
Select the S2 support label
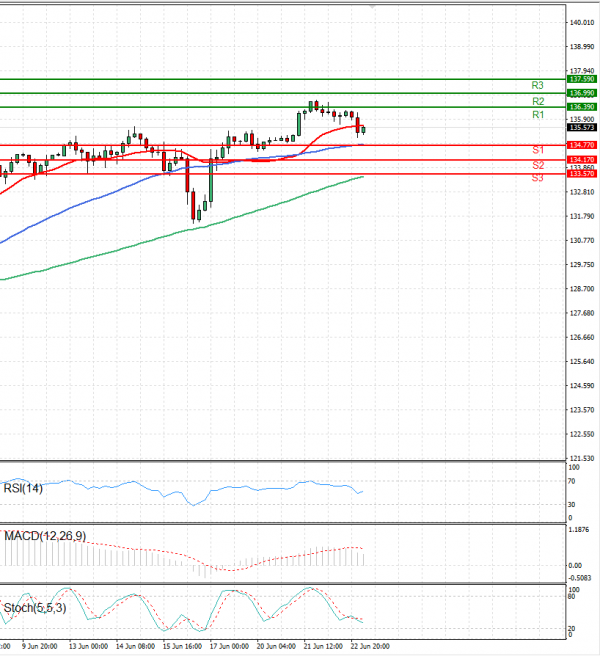538,165
